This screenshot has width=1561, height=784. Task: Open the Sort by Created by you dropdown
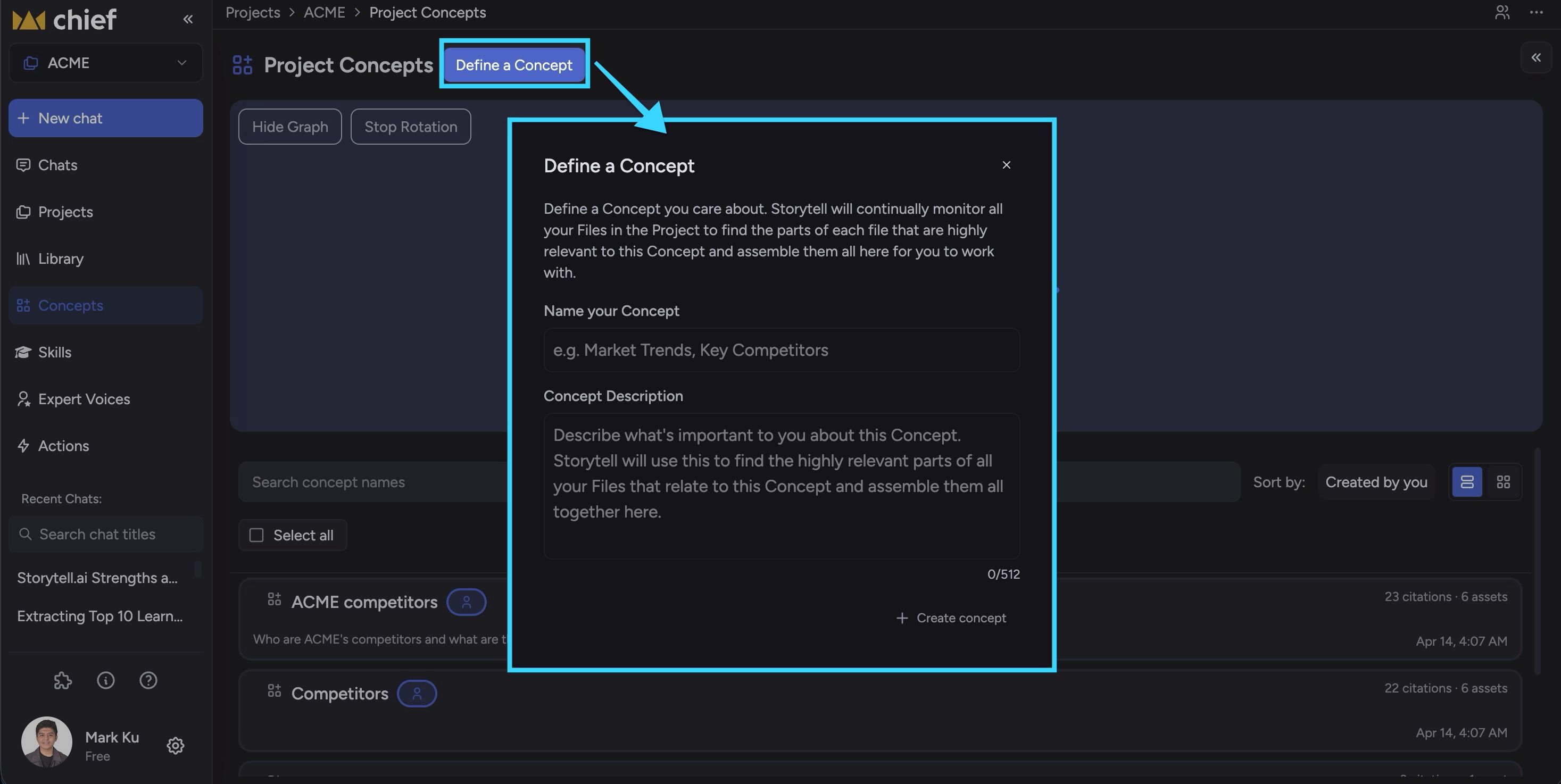click(1376, 482)
